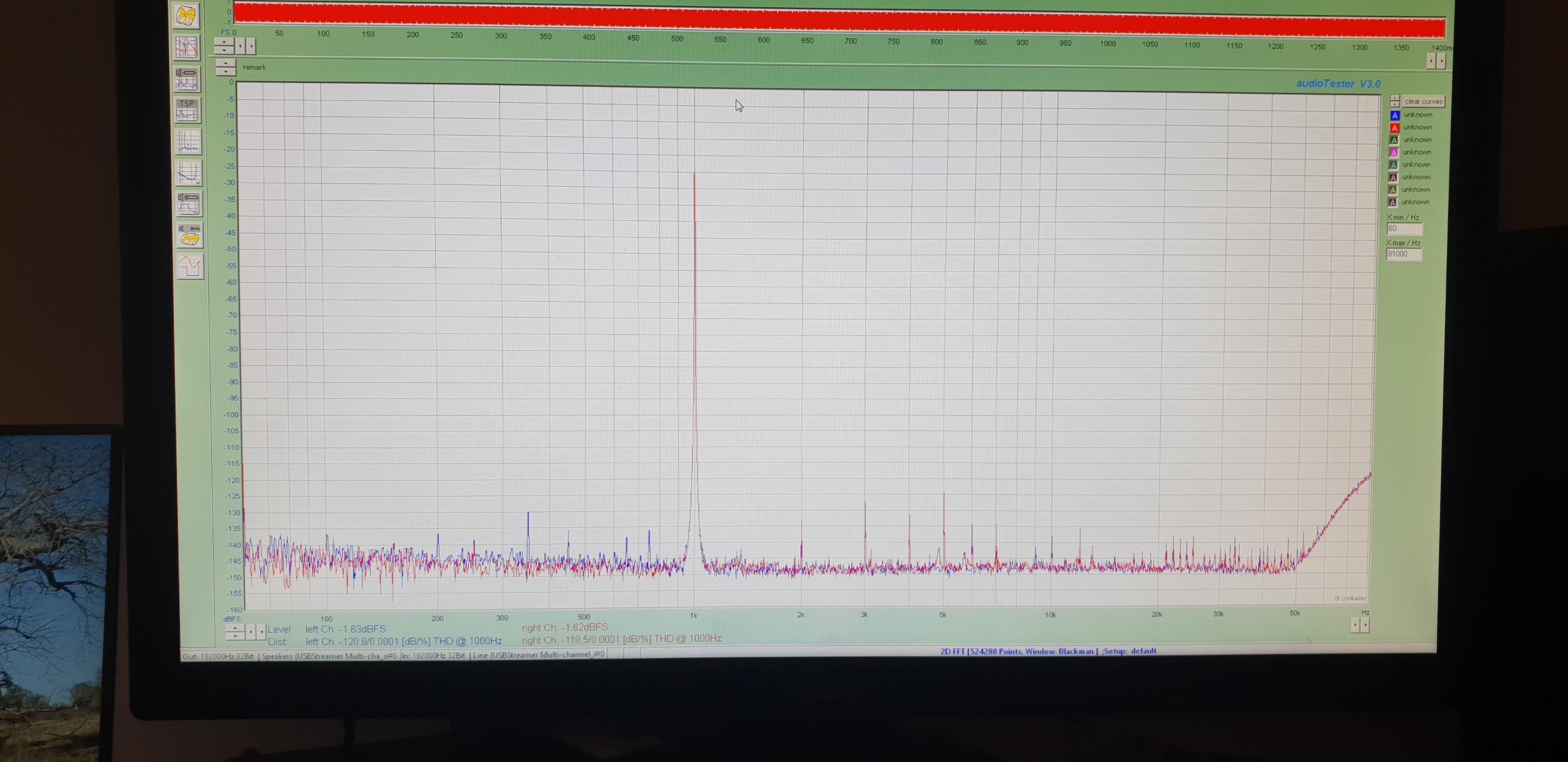
Task: Select the speaker frequency-response sweep icon
Action: tap(189, 204)
